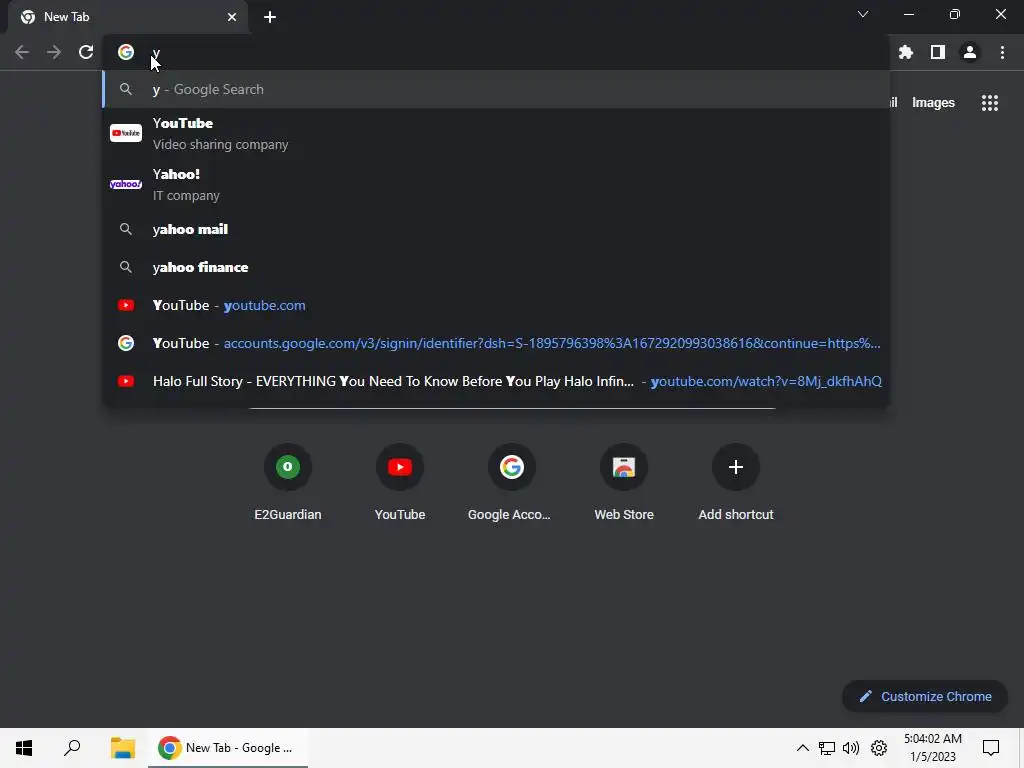
Task: Click the network tray icon
Action: coord(827,748)
